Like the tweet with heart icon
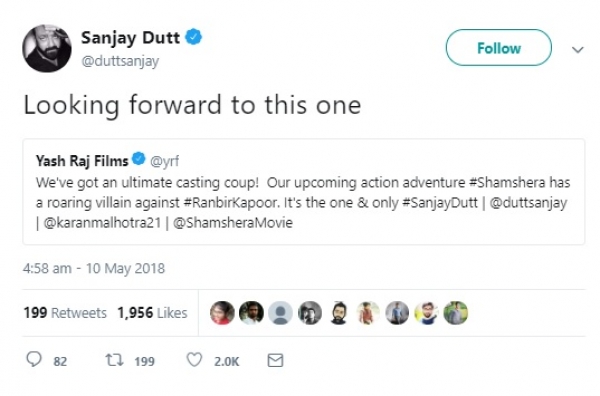 [x=194, y=360]
